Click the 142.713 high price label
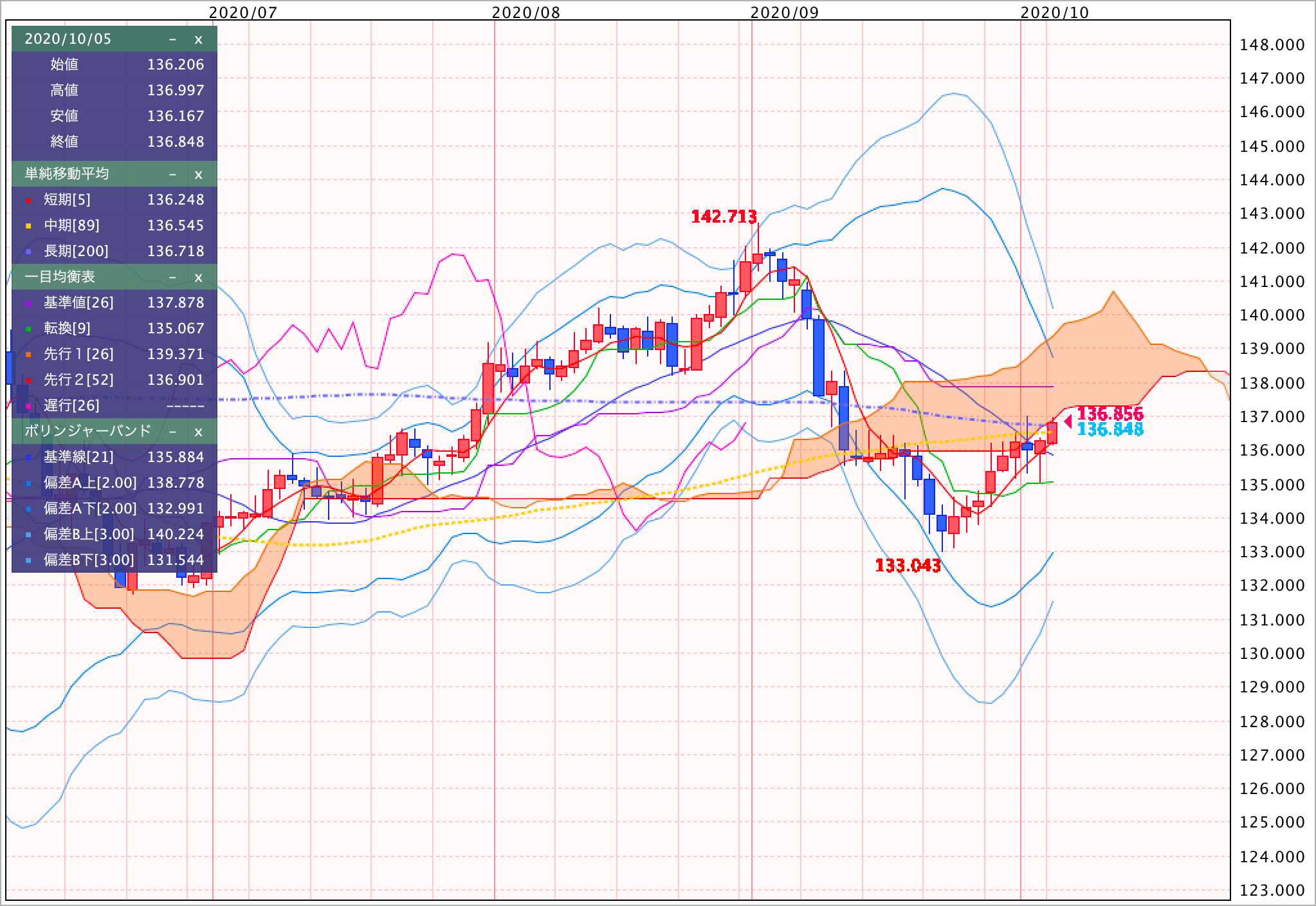 coord(724,217)
